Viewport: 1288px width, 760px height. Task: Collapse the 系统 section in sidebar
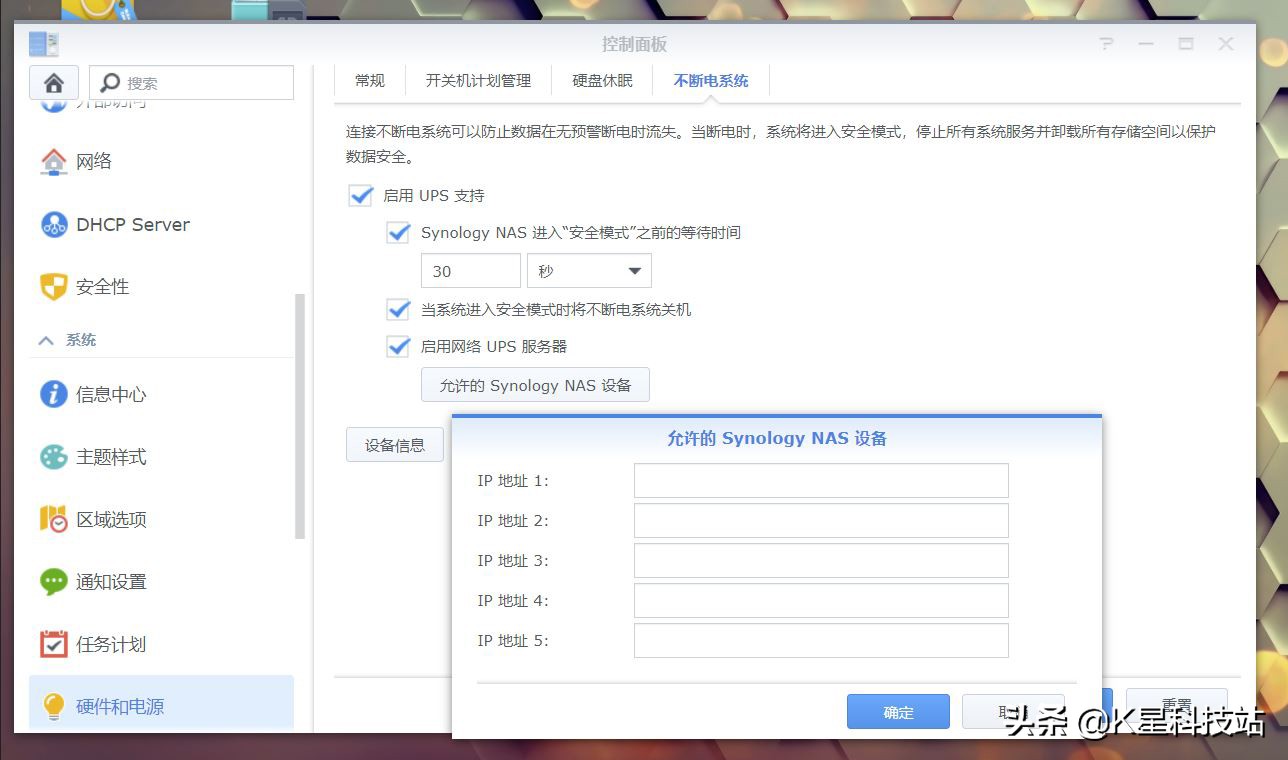click(46, 340)
